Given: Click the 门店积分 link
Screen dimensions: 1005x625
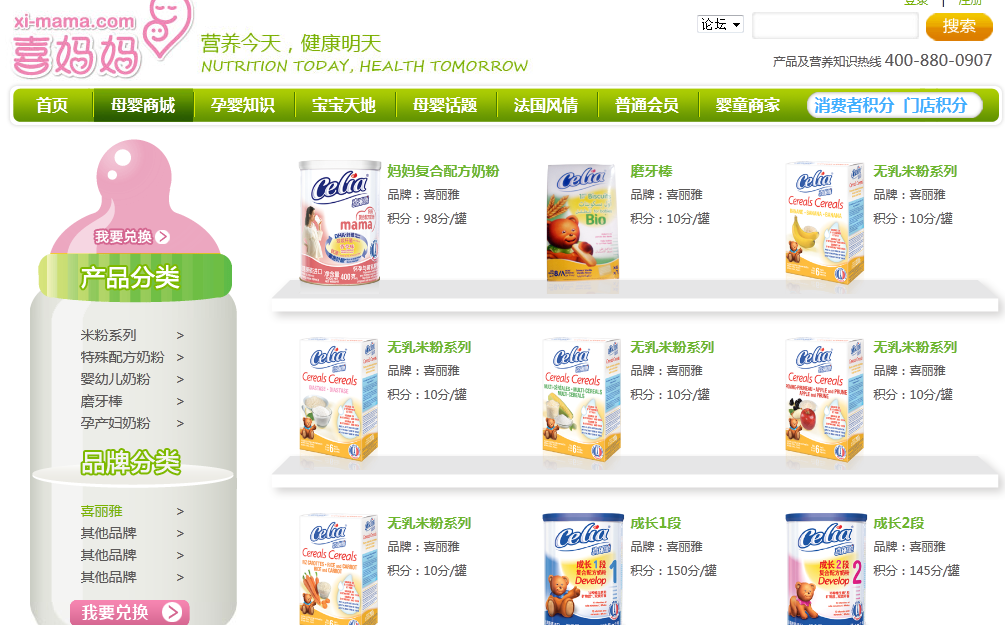Looking at the screenshot, I should click(935, 105).
